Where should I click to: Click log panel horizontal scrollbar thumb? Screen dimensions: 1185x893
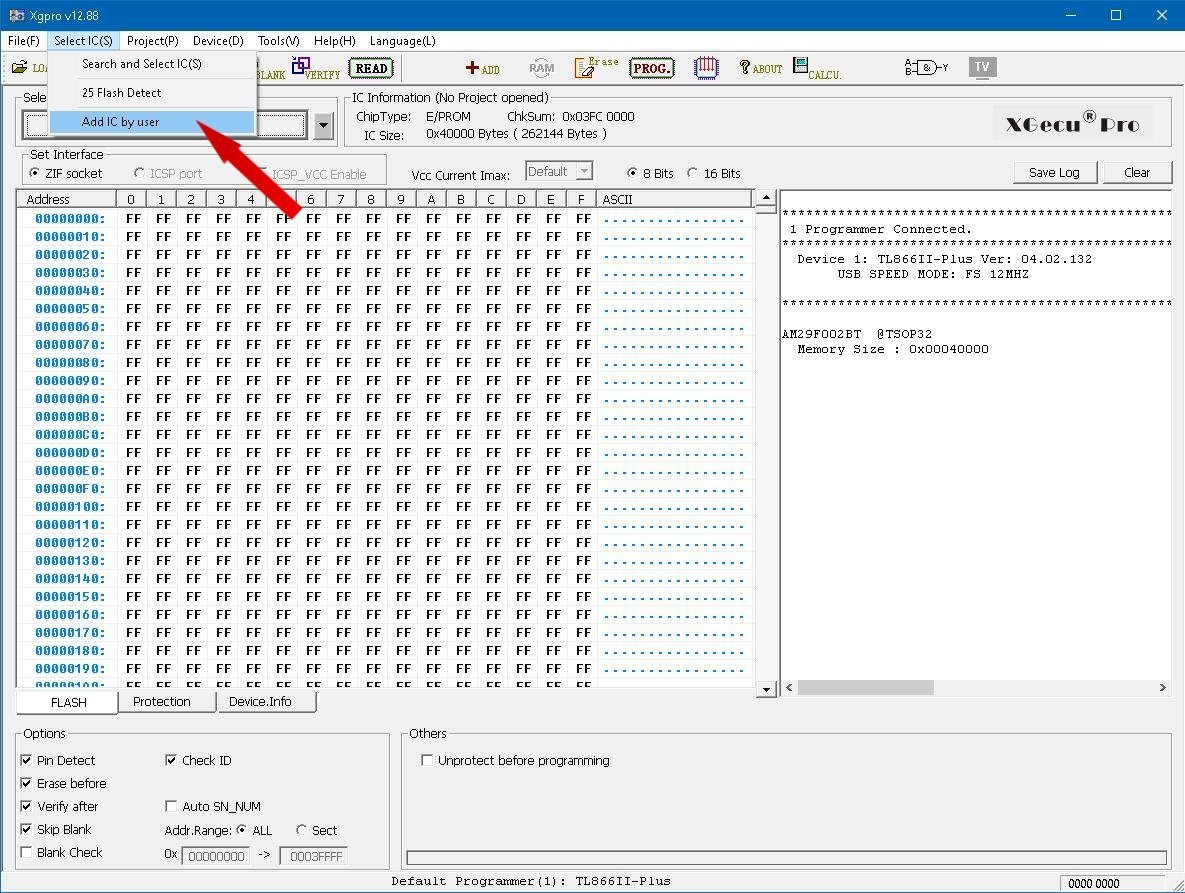coord(866,688)
